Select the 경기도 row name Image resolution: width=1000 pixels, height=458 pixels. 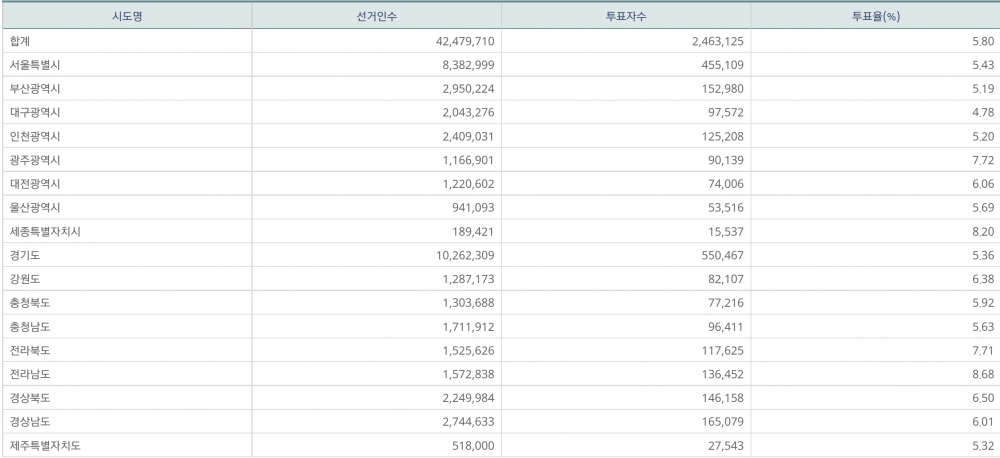click(x=25, y=255)
